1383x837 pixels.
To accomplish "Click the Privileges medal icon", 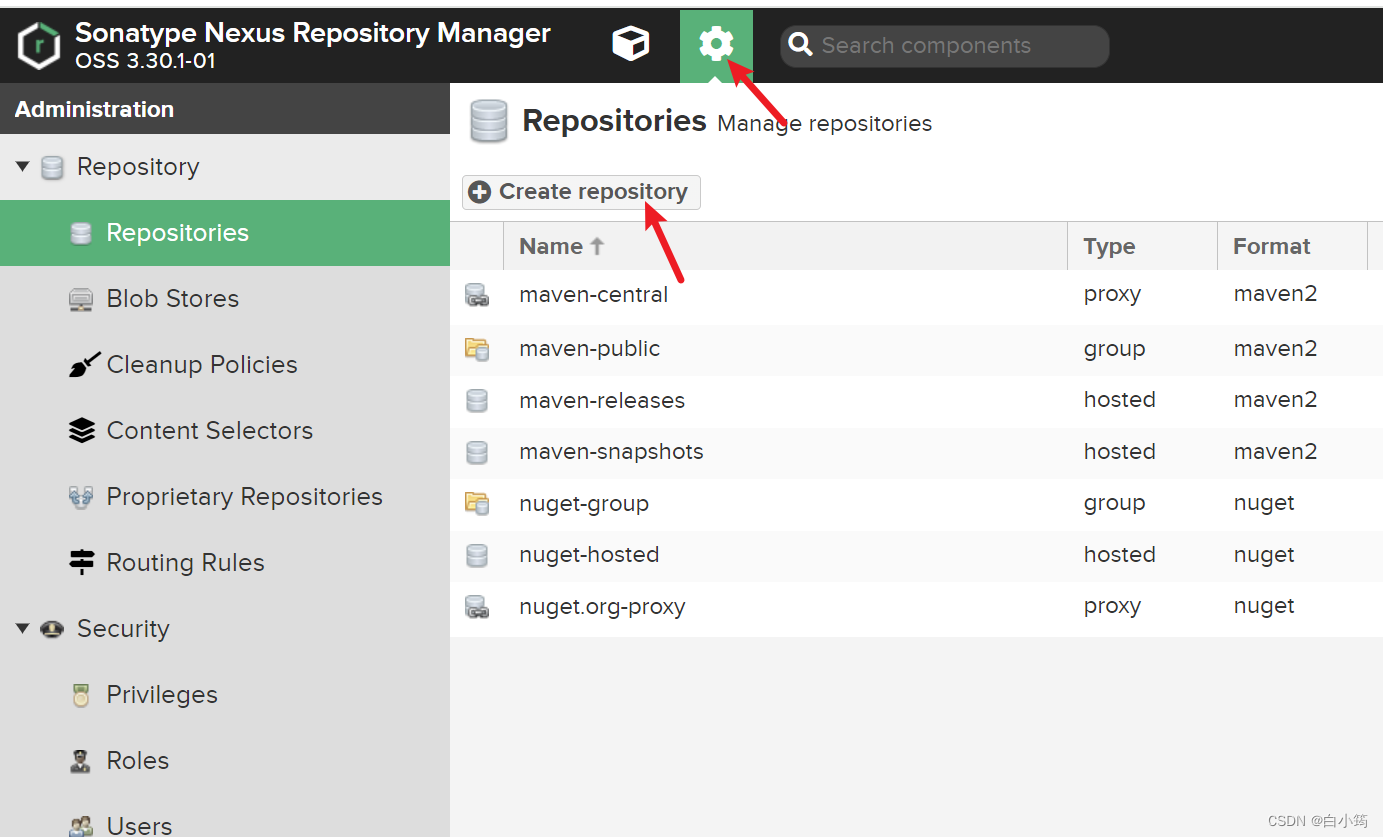I will (81, 695).
